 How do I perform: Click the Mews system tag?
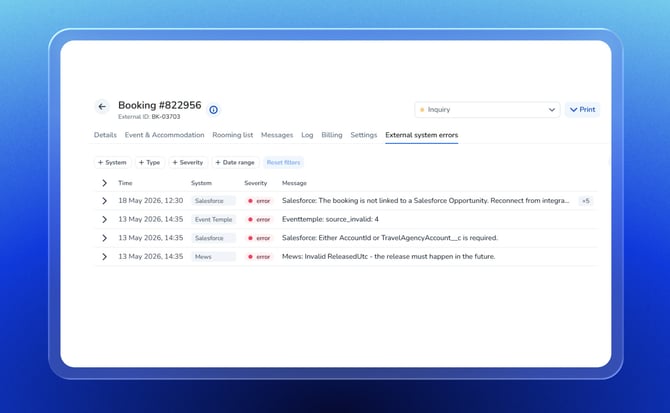click(x=214, y=257)
